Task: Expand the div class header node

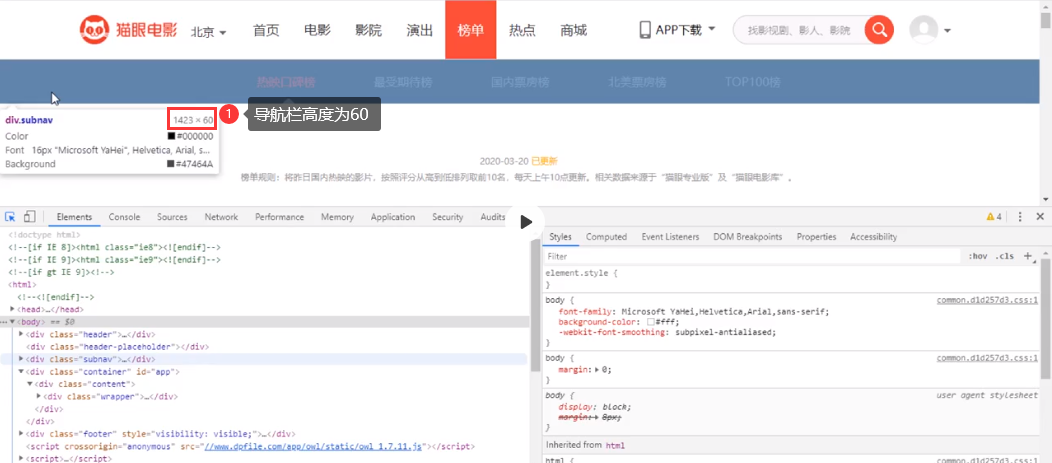Action: 21,334
